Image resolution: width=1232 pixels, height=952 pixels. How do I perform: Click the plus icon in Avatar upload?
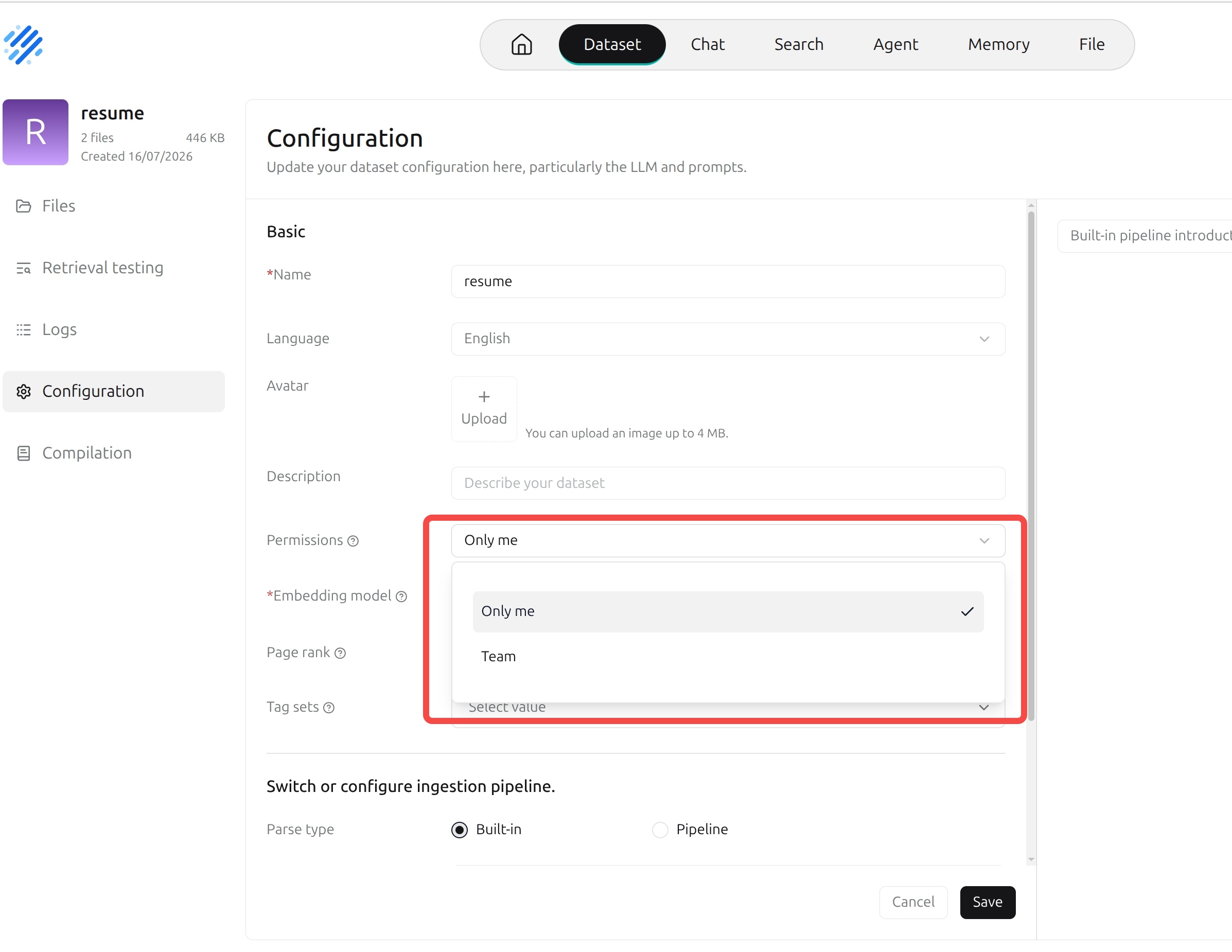click(x=484, y=397)
